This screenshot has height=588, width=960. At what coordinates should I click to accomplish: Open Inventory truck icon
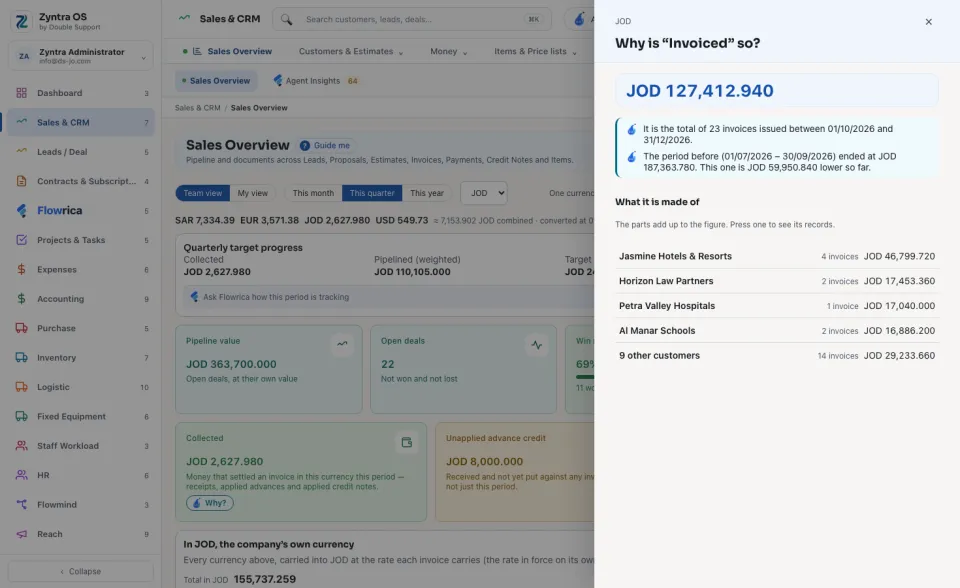[21, 358]
